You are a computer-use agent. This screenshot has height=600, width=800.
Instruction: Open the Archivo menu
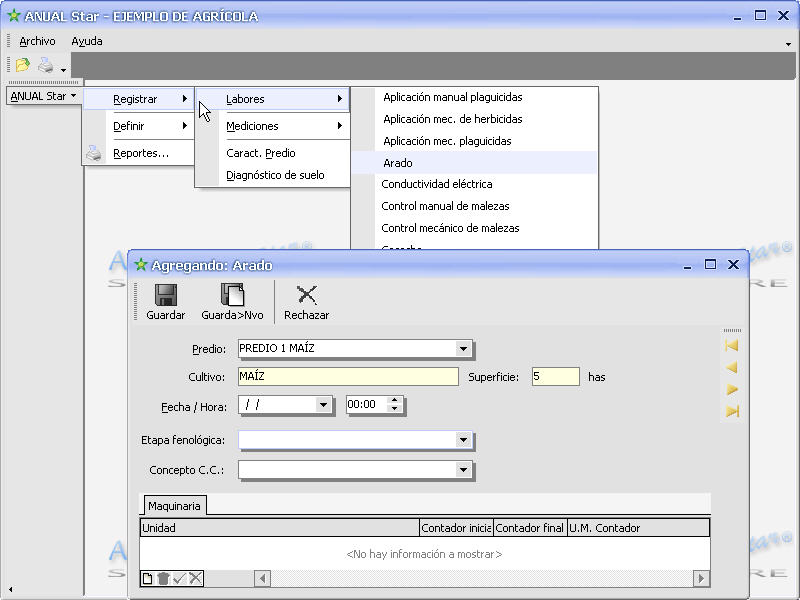click(x=37, y=41)
